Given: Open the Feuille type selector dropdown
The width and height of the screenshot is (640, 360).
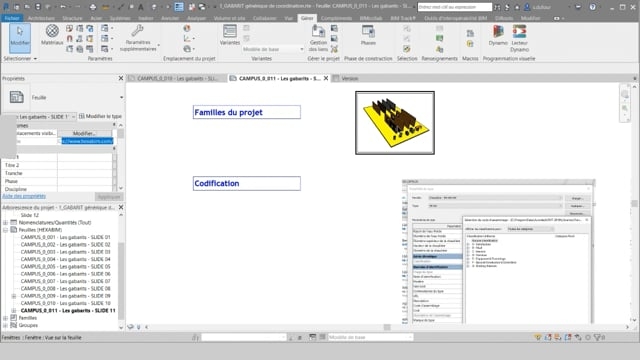Looking at the screenshot, I should 122,98.
